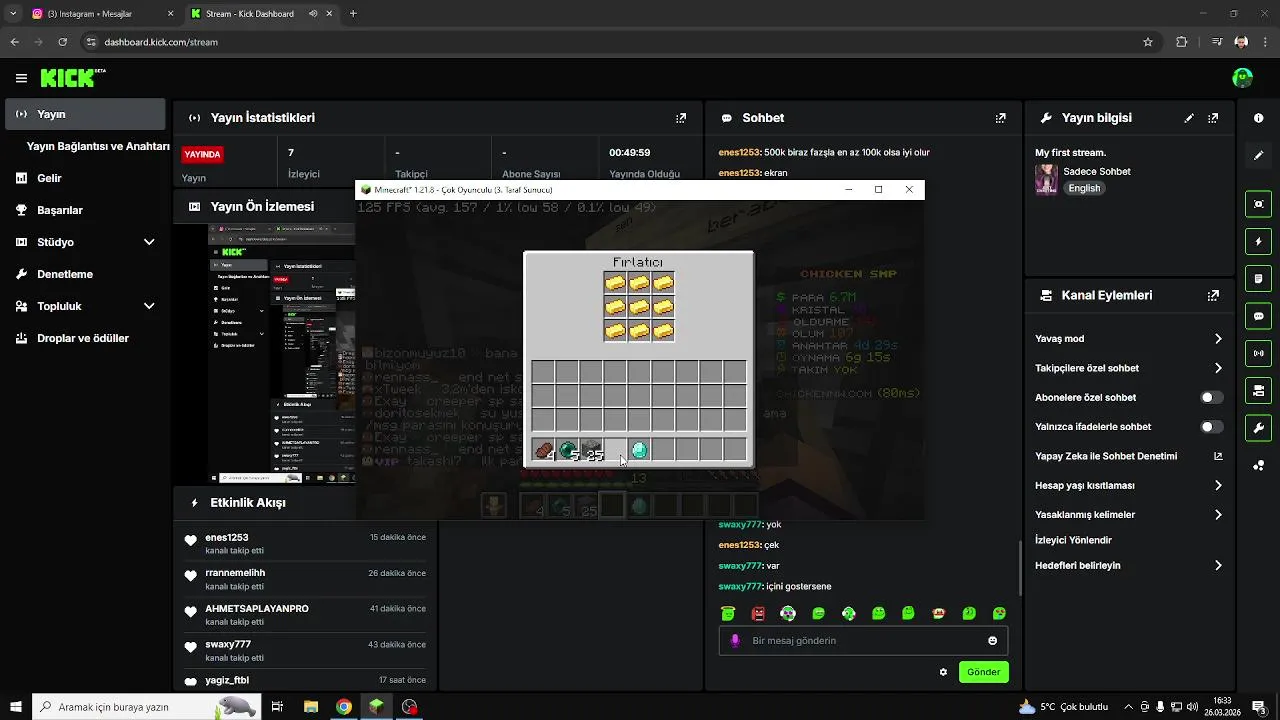1280x720 pixels.
Task: Insert the halo-wearing green emote
Action: [x=728, y=613]
